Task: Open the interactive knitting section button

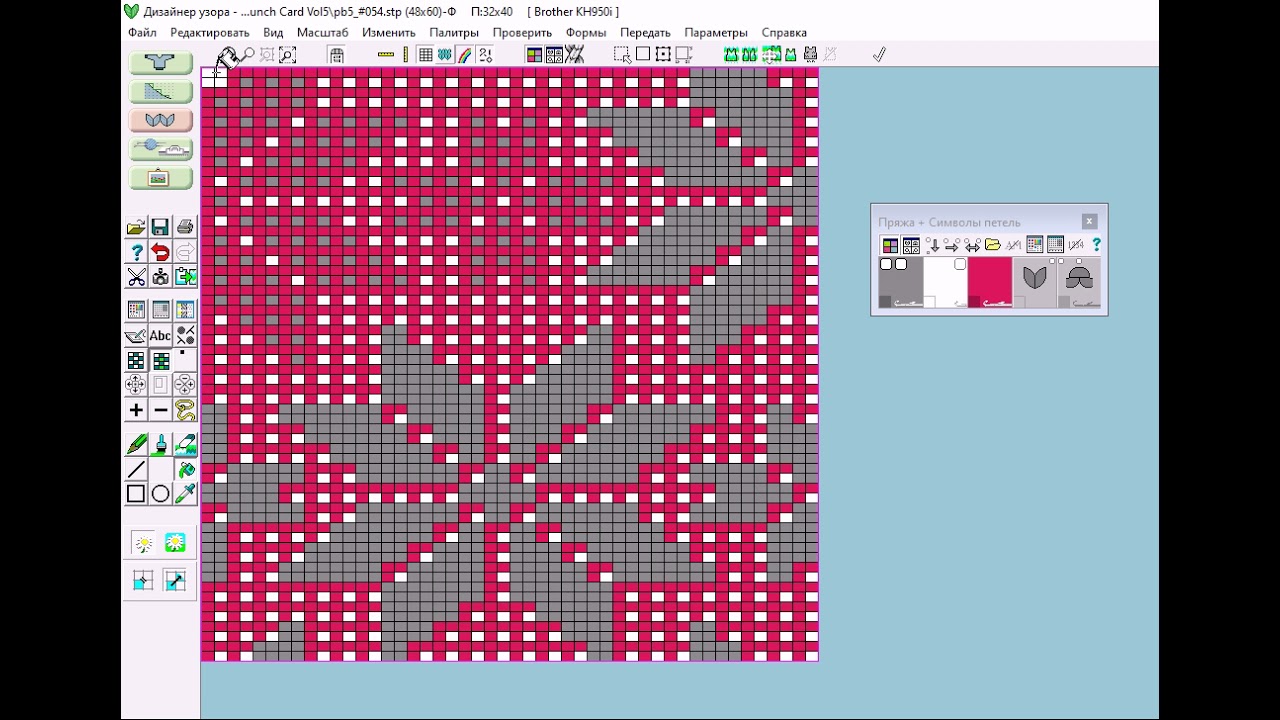Action: (x=160, y=149)
